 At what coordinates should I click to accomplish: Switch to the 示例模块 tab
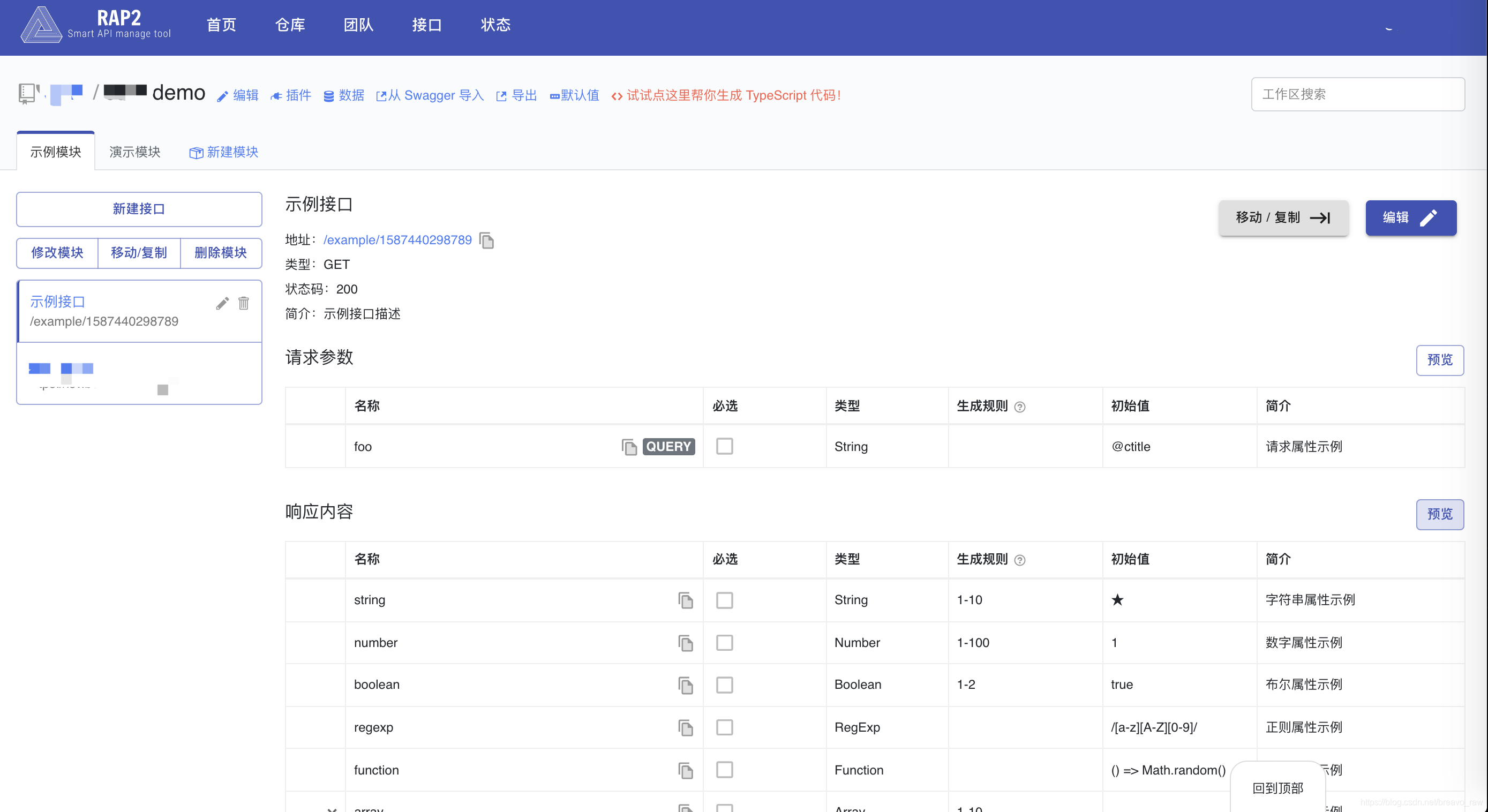pos(56,151)
